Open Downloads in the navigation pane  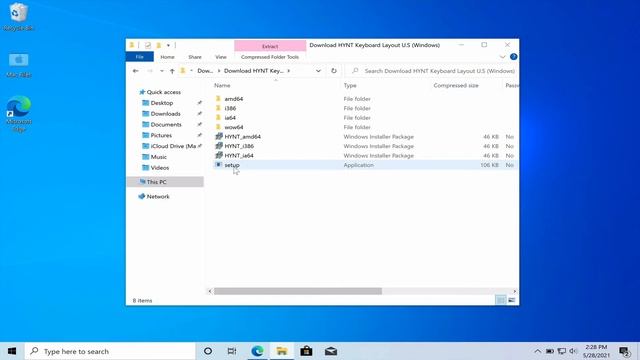(x=165, y=113)
